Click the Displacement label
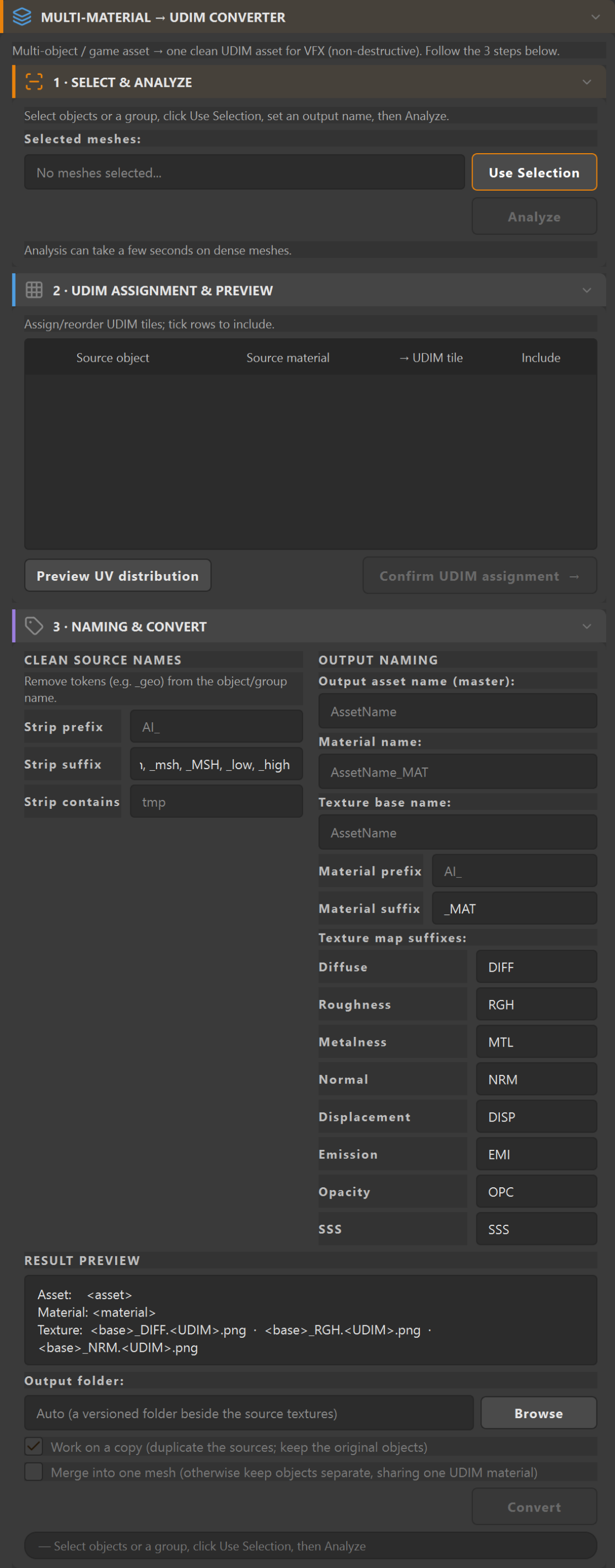Image resolution: width=615 pixels, height=1568 pixels. (x=364, y=1116)
